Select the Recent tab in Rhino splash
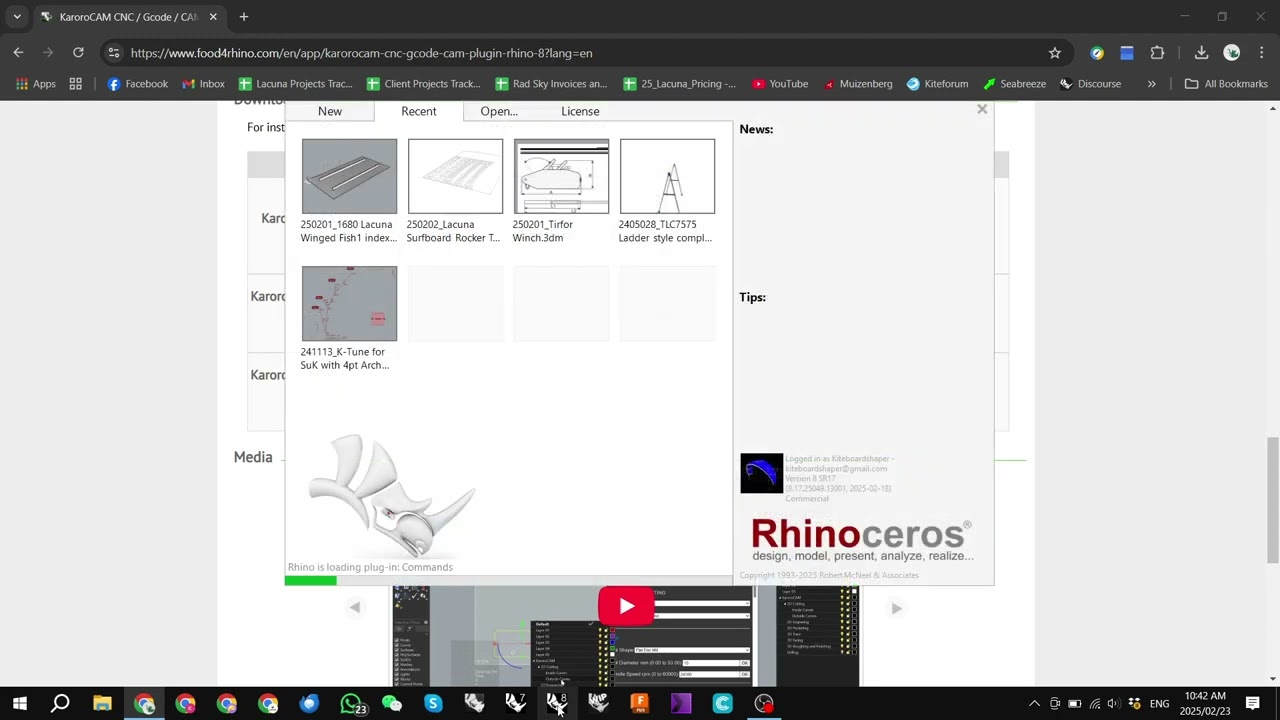 (x=418, y=111)
